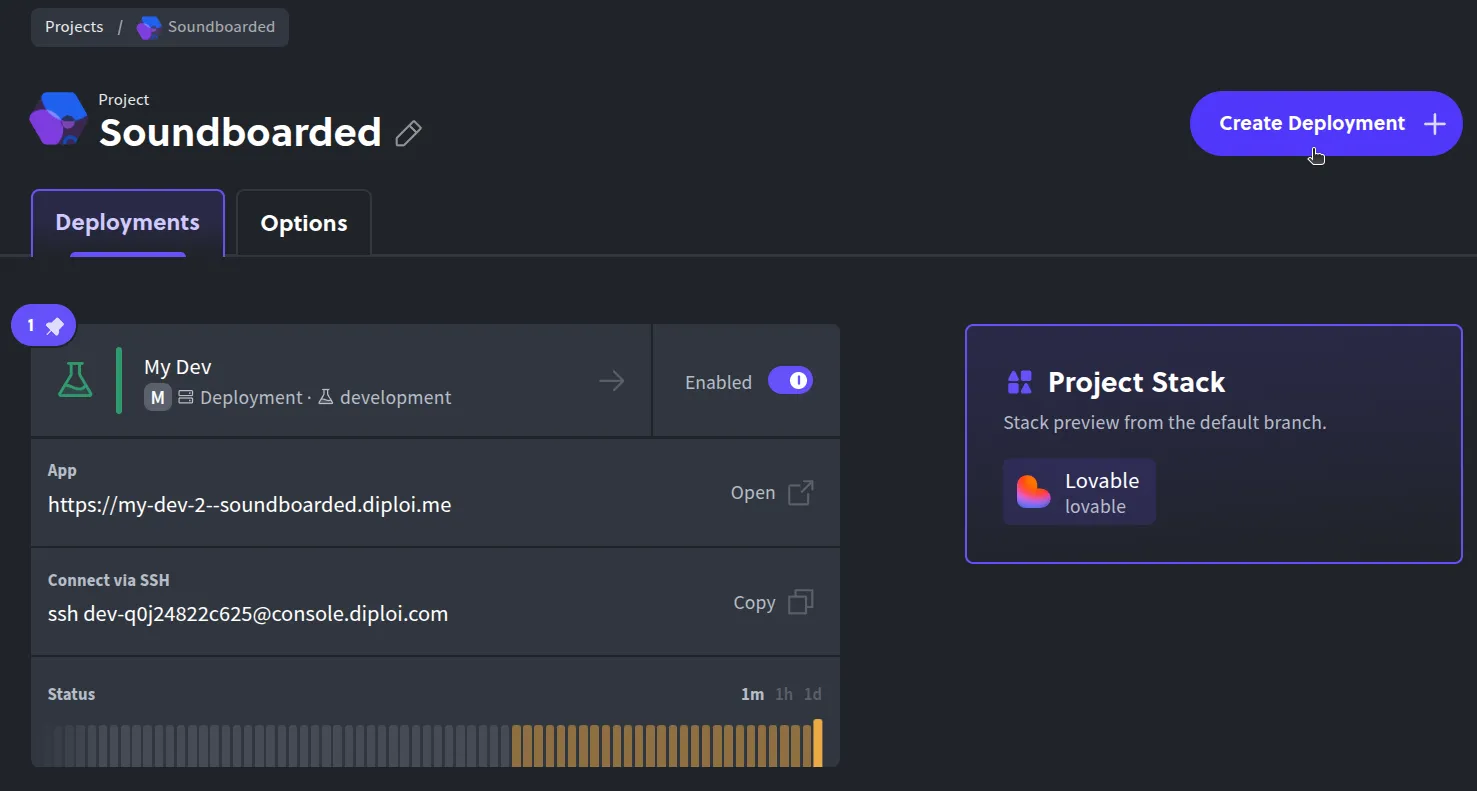Select the 1h status time range
1477x791 pixels.
coord(783,693)
